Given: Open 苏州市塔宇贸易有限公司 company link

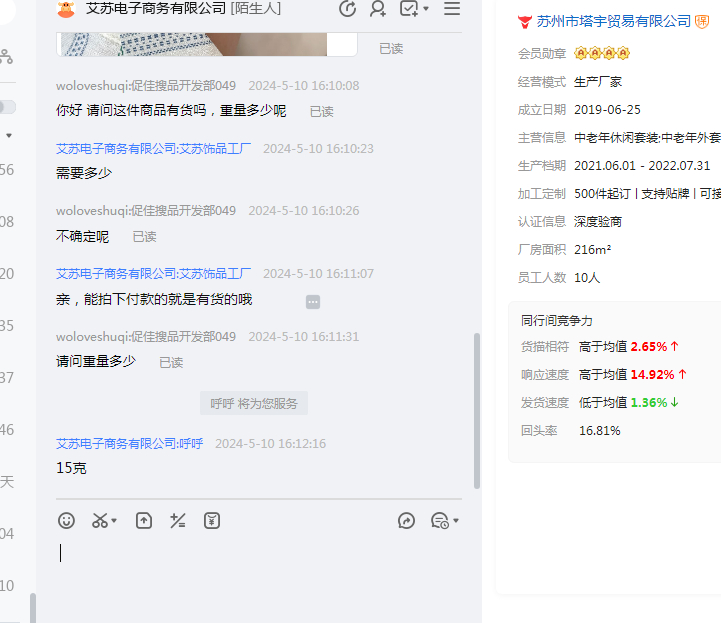Looking at the screenshot, I should point(613,21).
